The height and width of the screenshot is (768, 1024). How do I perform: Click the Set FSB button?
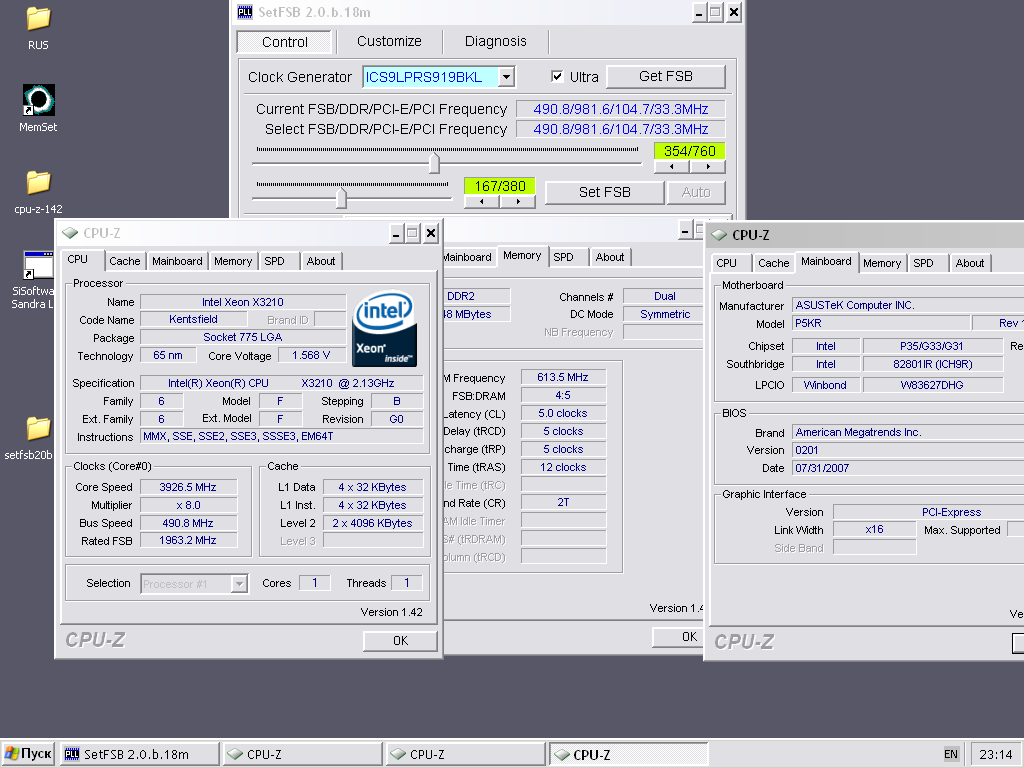(x=605, y=193)
